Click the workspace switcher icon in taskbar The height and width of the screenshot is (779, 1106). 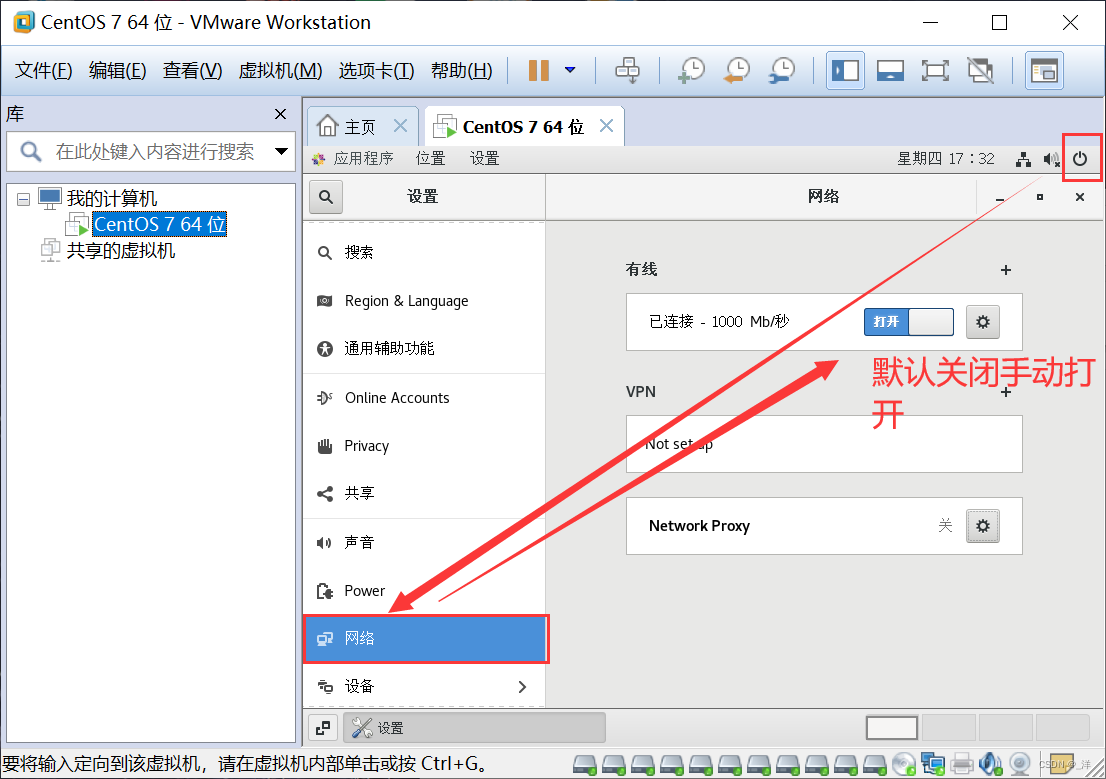coord(323,728)
